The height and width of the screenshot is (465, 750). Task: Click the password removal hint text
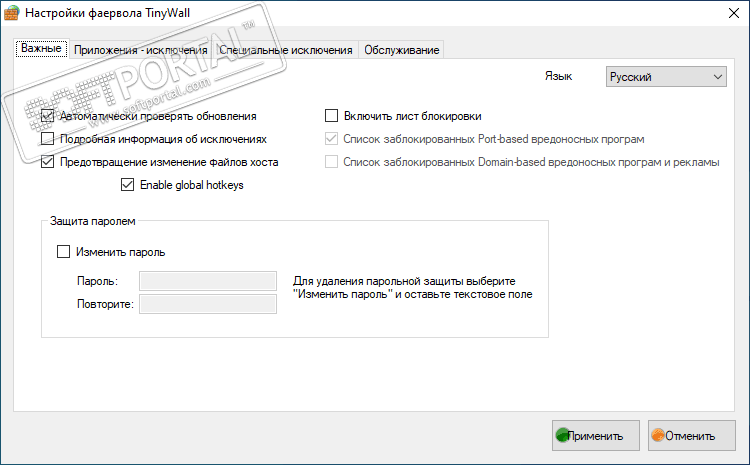point(412,288)
